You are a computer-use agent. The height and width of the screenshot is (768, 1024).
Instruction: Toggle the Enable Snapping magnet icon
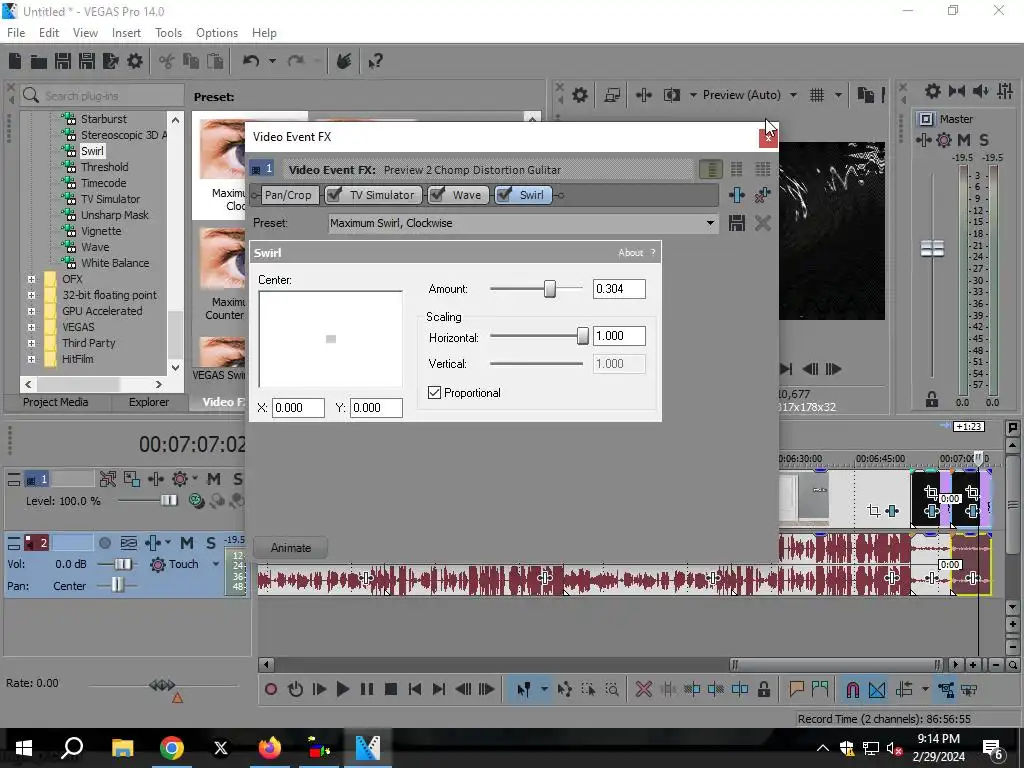click(852, 689)
